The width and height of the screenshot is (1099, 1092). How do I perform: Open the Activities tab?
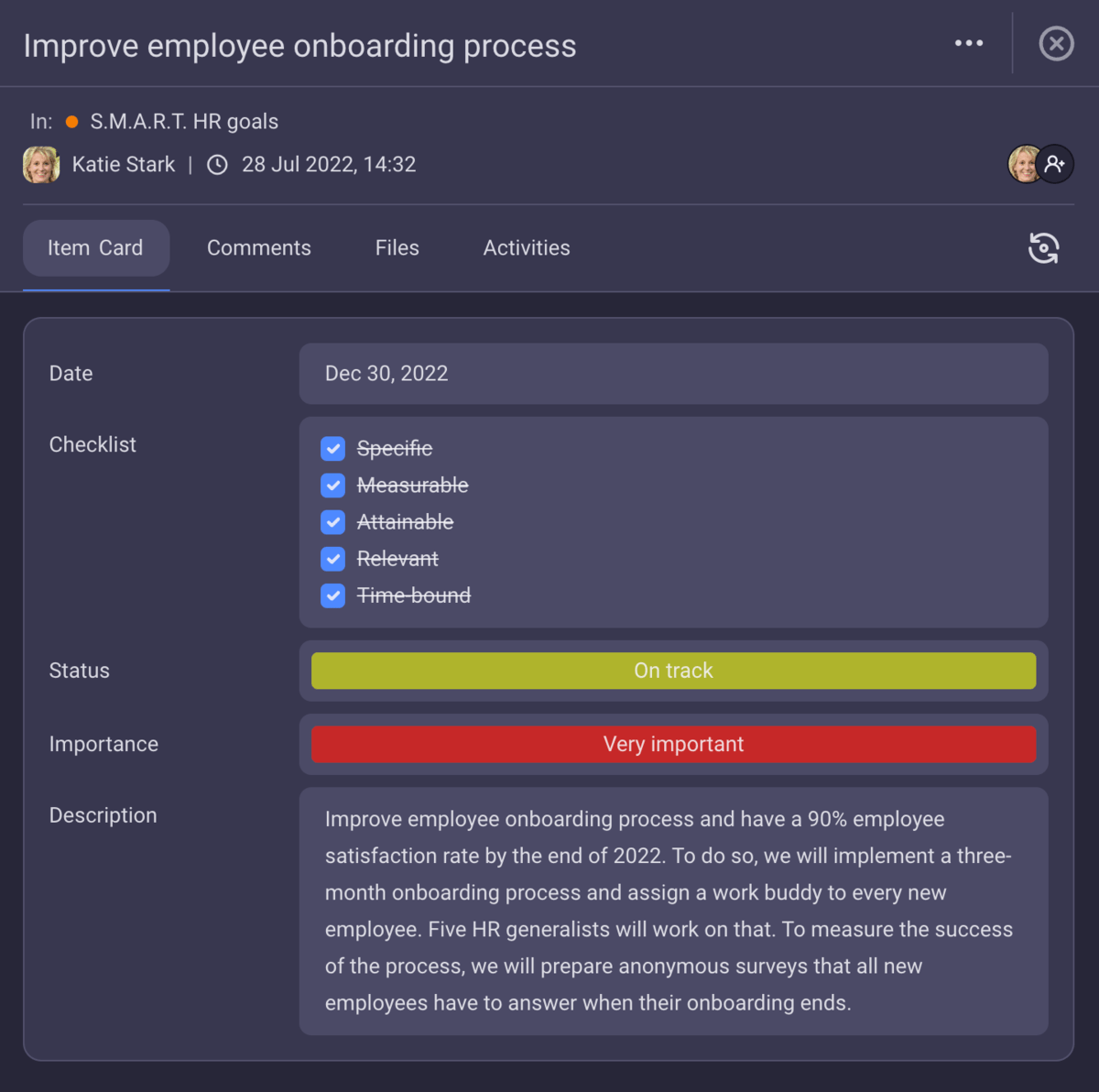click(527, 247)
